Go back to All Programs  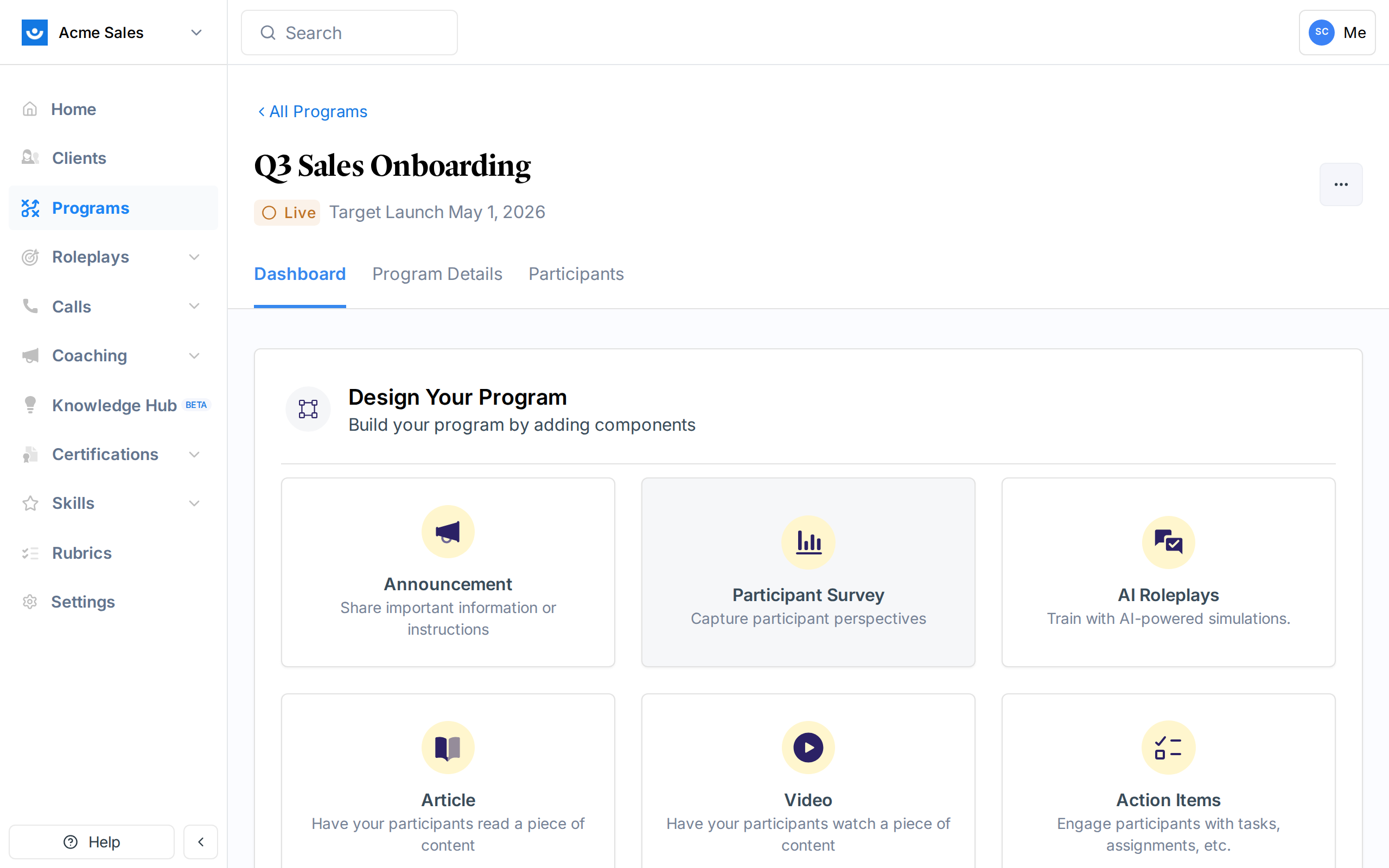(x=312, y=111)
